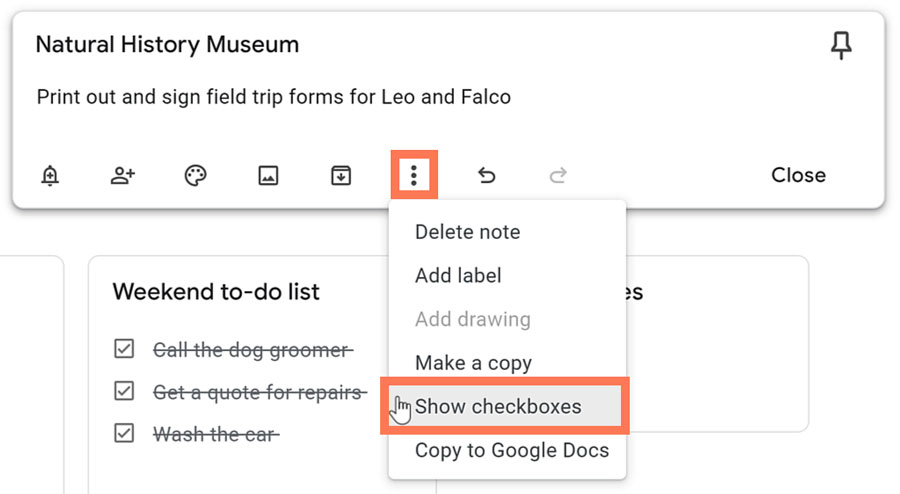Image resolution: width=900 pixels, height=494 pixels.
Task: Undo the last edit in the note
Action: tap(486, 176)
